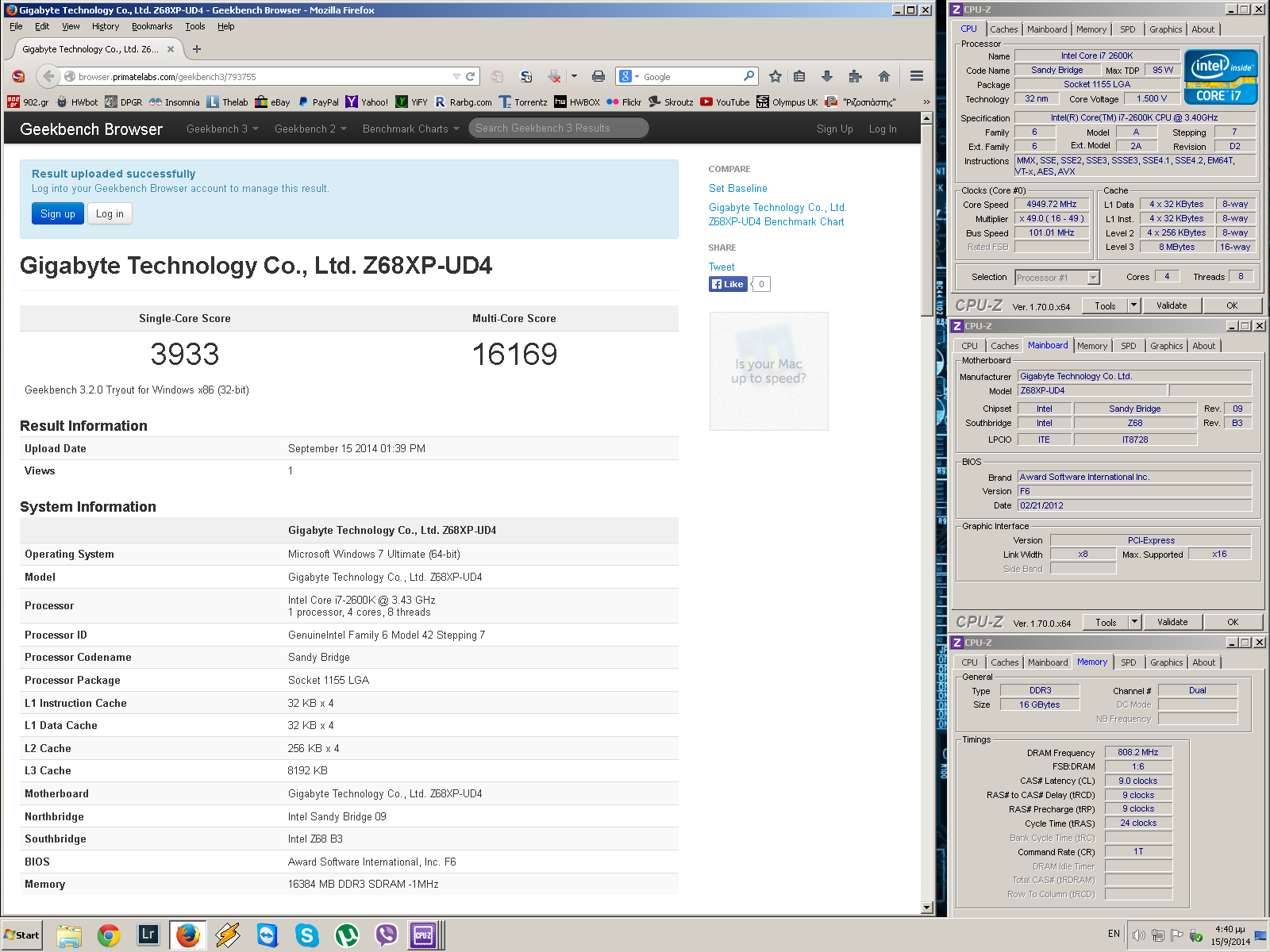Open search engine selector dropdown
This screenshot has width=1270, height=952.
(x=628, y=77)
